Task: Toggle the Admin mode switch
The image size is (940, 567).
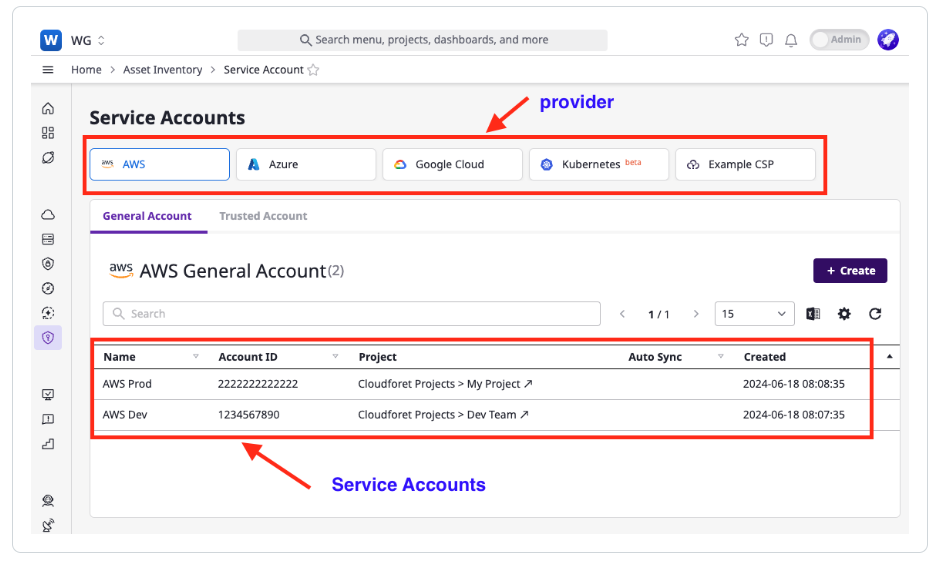Action: click(x=838, y=40)
